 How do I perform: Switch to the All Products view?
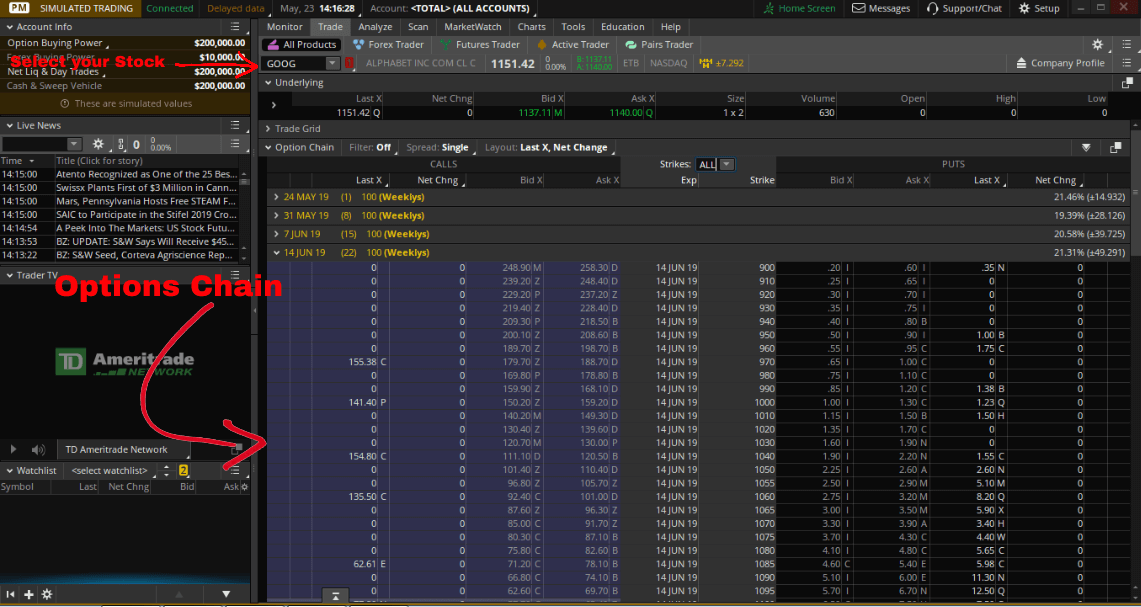301,44
